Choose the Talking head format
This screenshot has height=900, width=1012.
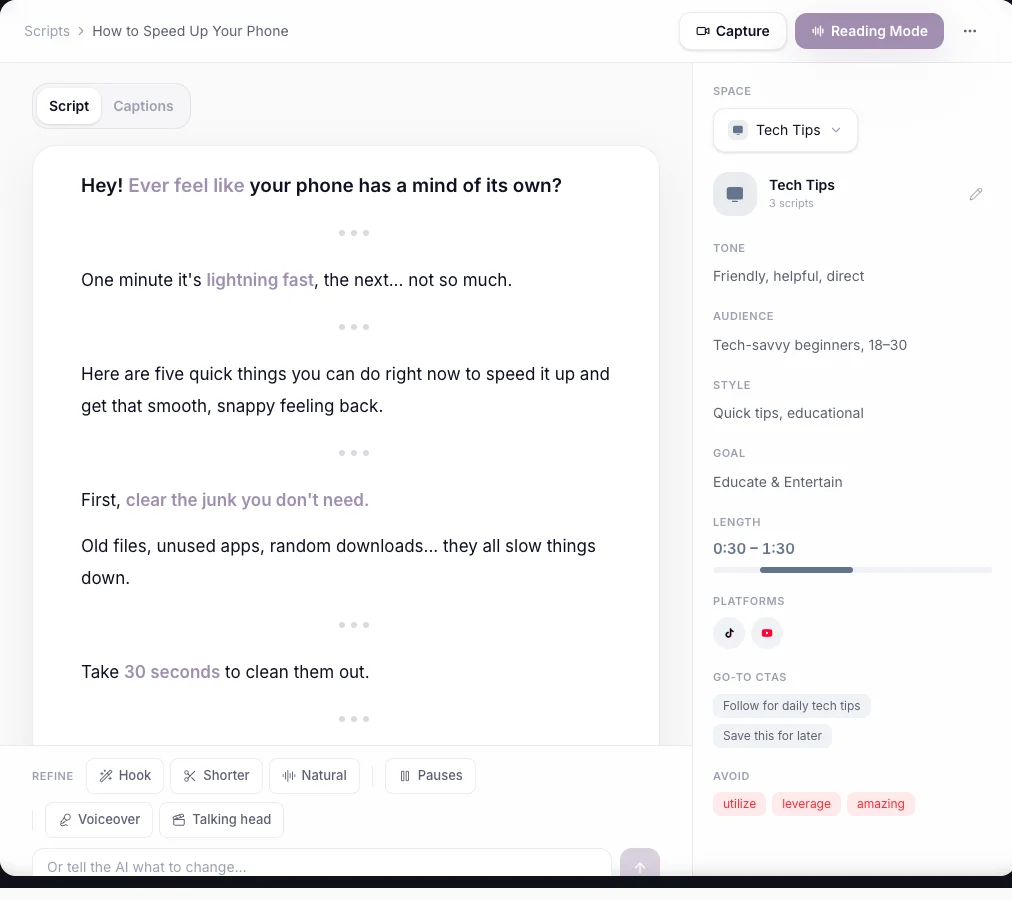[221, 819]
